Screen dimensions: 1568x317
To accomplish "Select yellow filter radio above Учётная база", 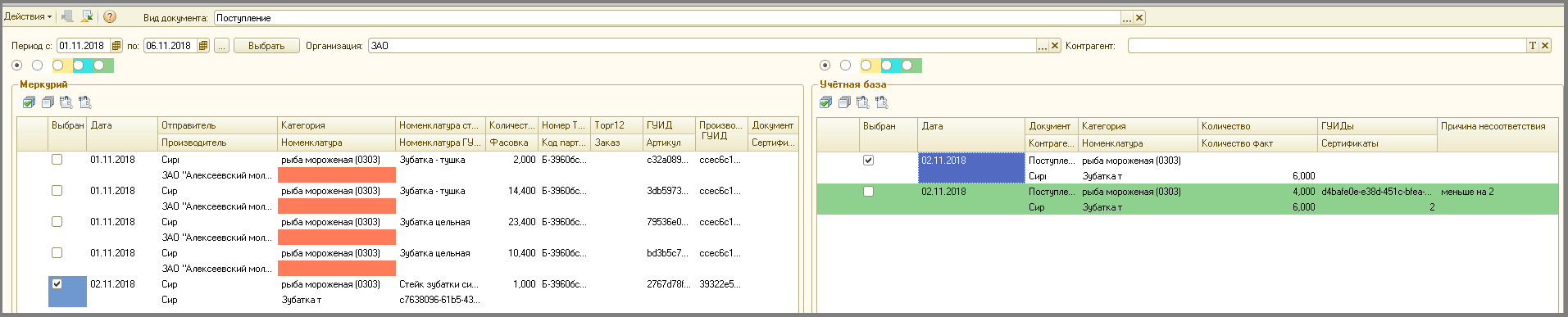I will 866,66.
